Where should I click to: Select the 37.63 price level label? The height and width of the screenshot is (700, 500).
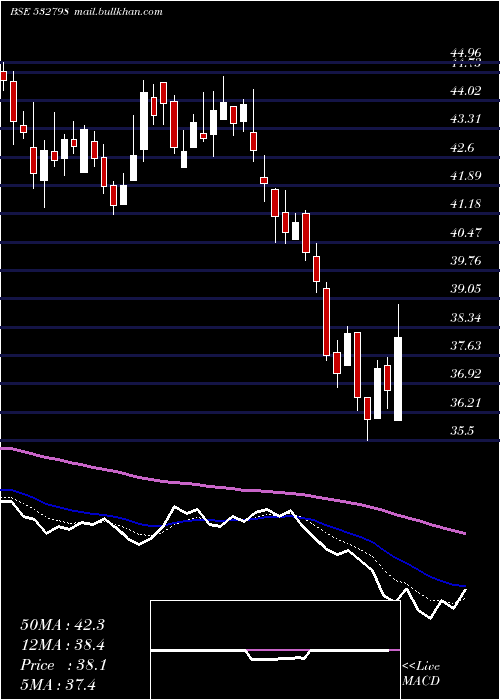pyautogui.click(x=466, y=346)
